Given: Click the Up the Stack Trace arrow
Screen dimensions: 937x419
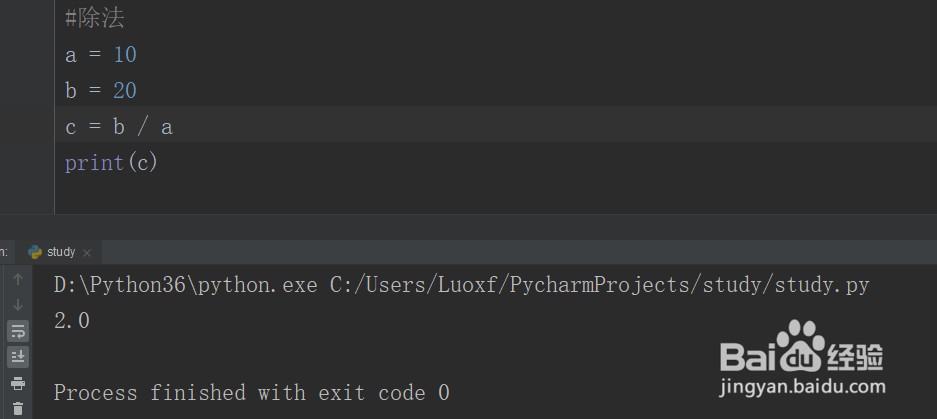Looking at the screenshot, I should tap(18, 279).
